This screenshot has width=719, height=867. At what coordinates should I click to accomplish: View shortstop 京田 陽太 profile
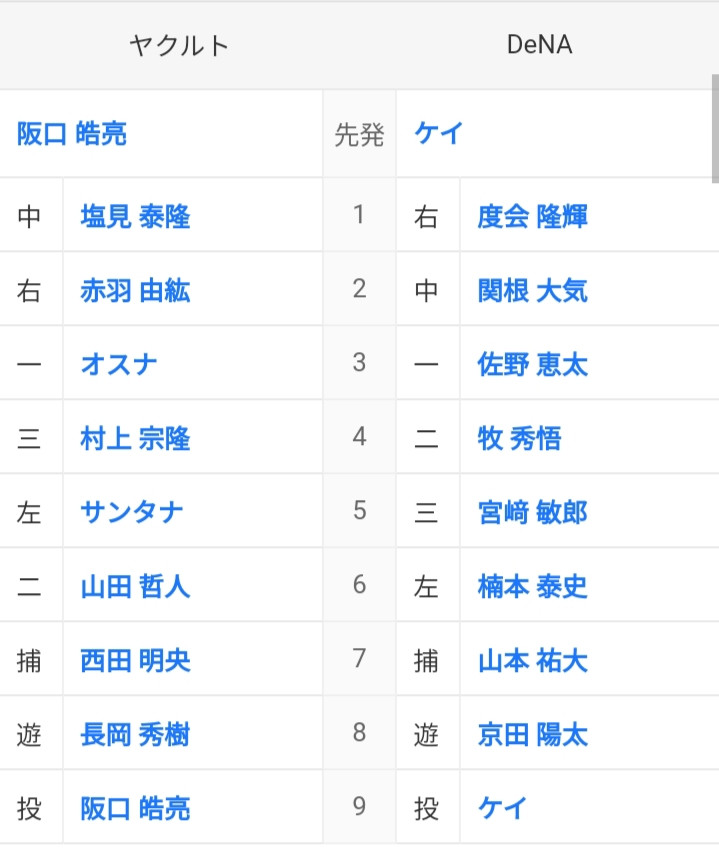[533, 735]
